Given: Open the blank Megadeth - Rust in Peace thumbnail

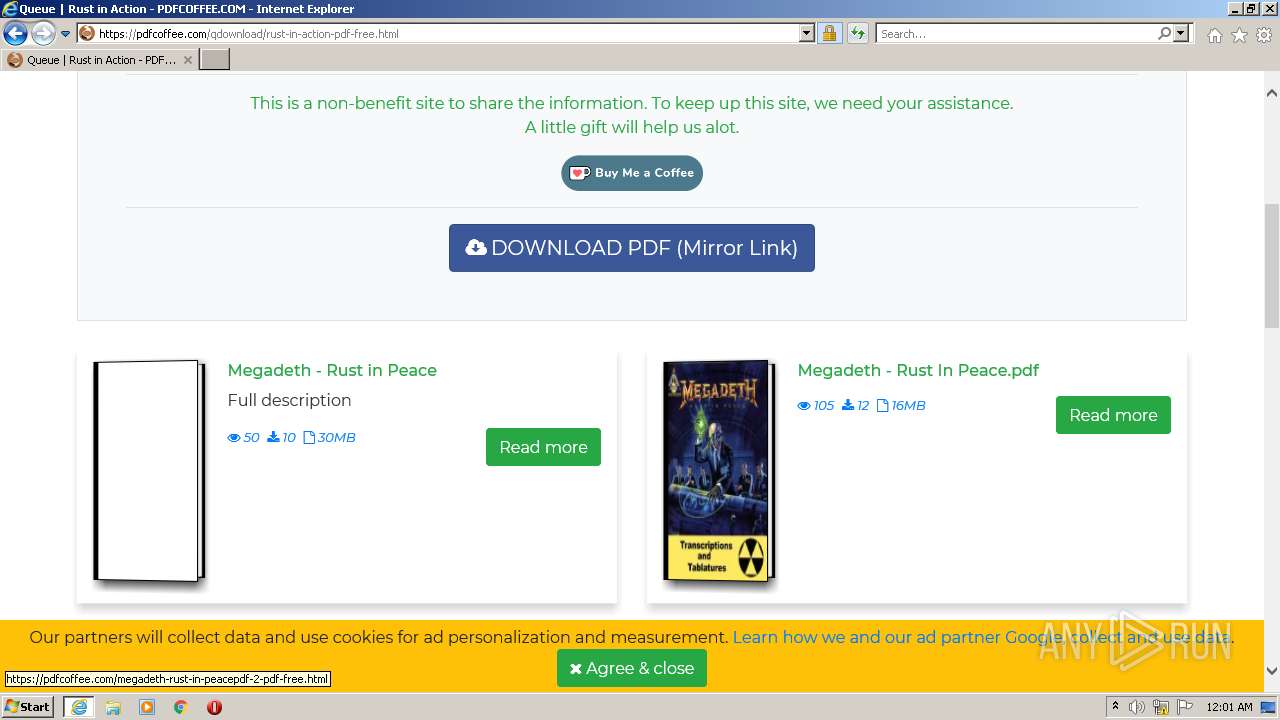Looking at the screenshot, I should pyautogui.click(x=149, y=471).
